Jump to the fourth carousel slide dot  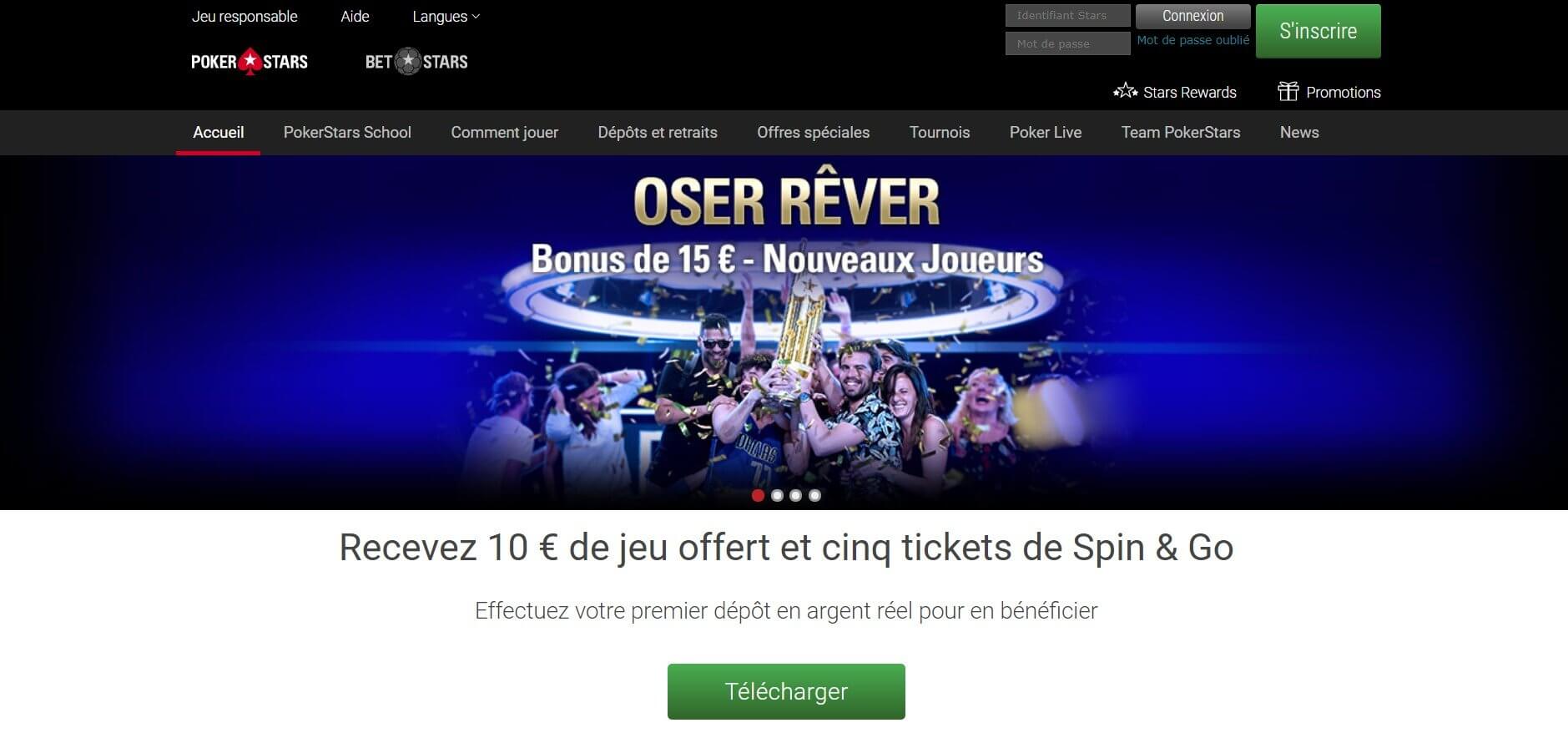[815, 495]
